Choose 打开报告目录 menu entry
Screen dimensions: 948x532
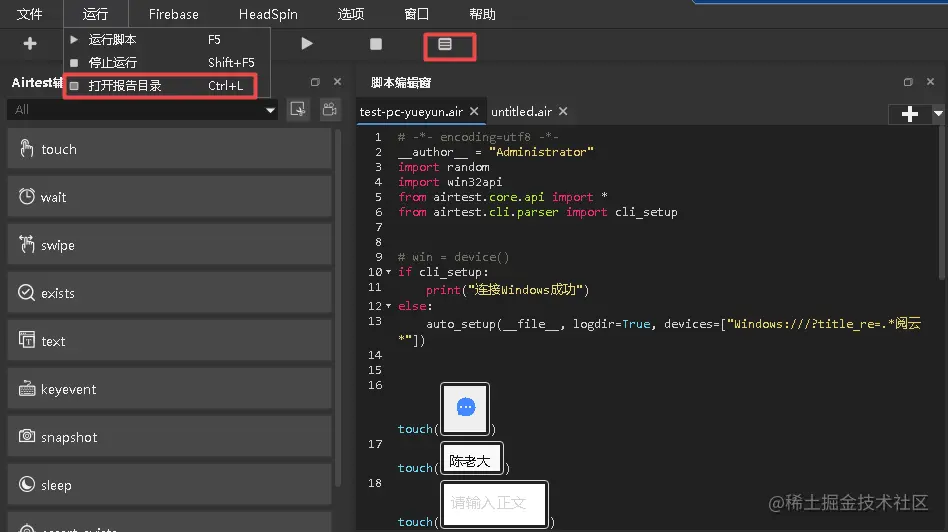coord(161,86)
